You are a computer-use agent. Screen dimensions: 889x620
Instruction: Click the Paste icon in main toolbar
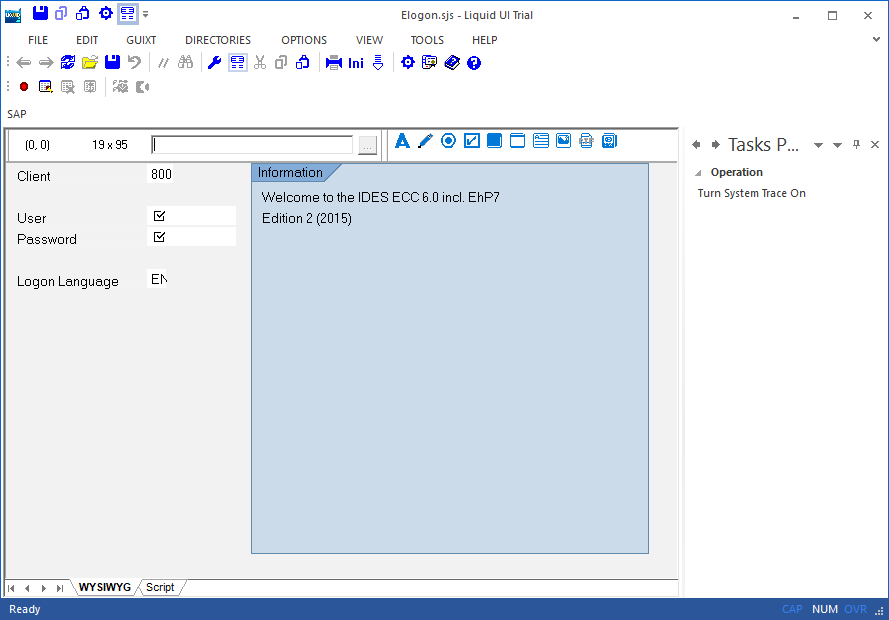point(303,63)
